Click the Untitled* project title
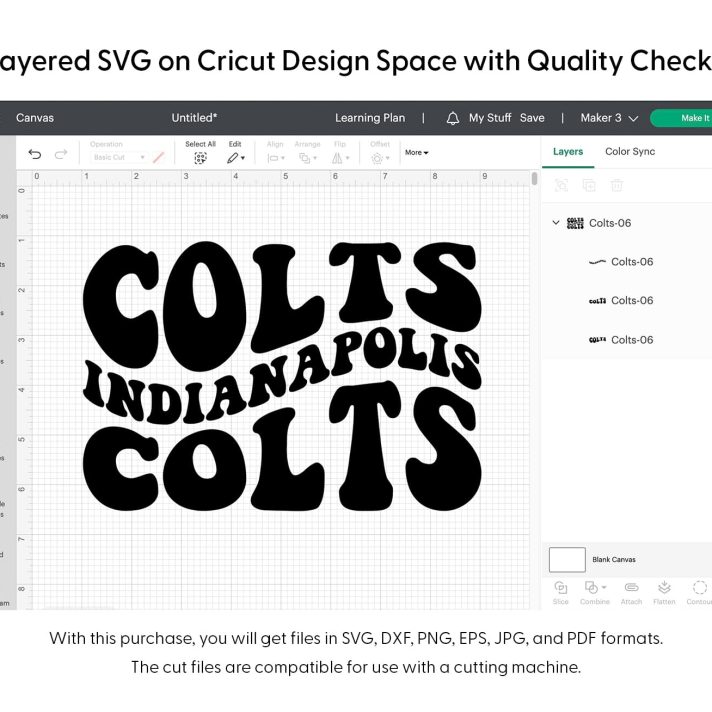The width and height of the screenshot is (712, 712). (x=194, y=118)
